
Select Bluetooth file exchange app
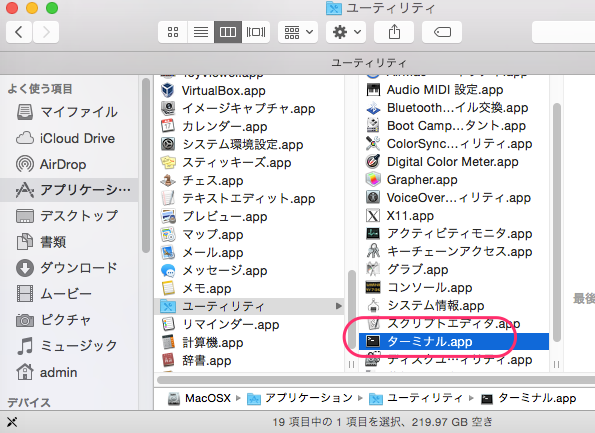(x=454, y=108)
